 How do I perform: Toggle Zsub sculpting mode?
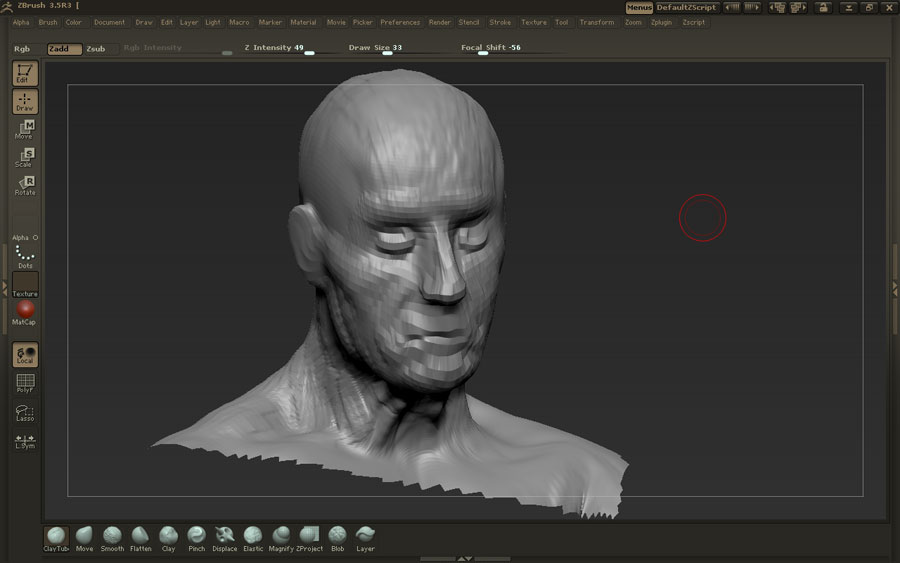pyautogui.click(x=96, y=48)
